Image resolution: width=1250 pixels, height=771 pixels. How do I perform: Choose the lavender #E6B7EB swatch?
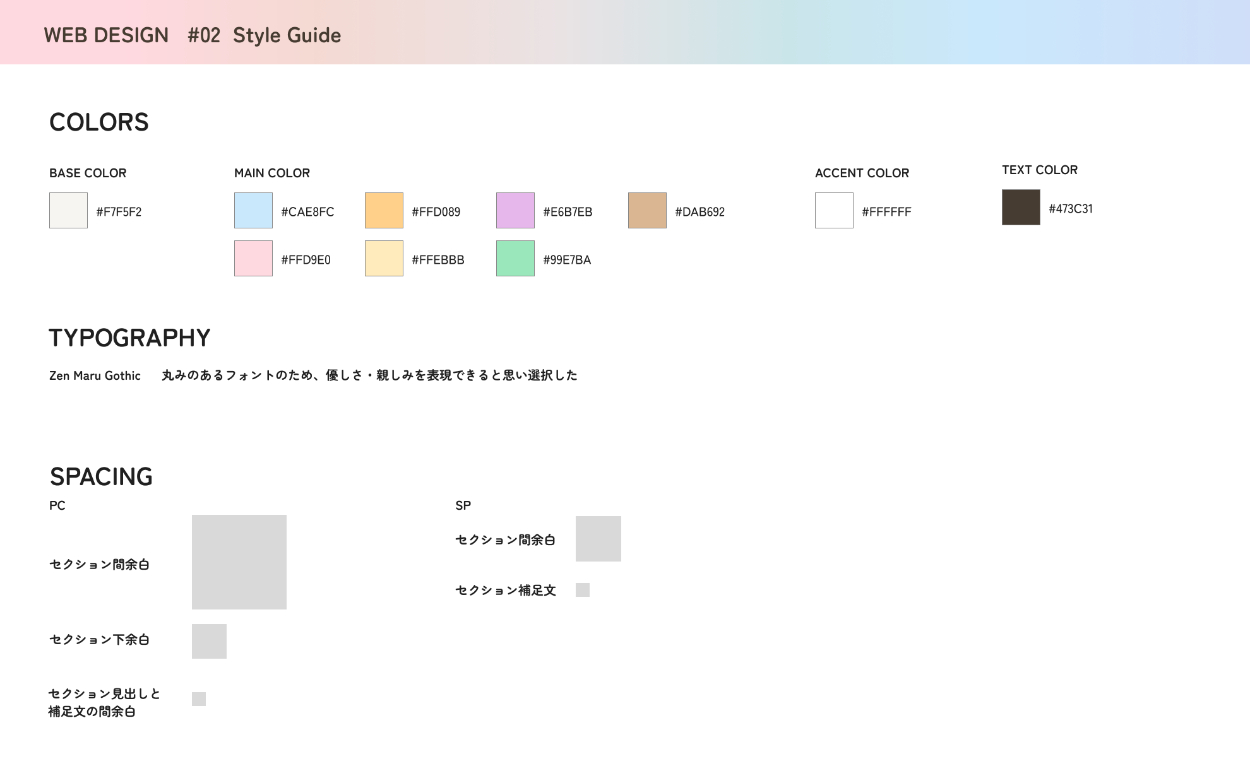point(515,211)
